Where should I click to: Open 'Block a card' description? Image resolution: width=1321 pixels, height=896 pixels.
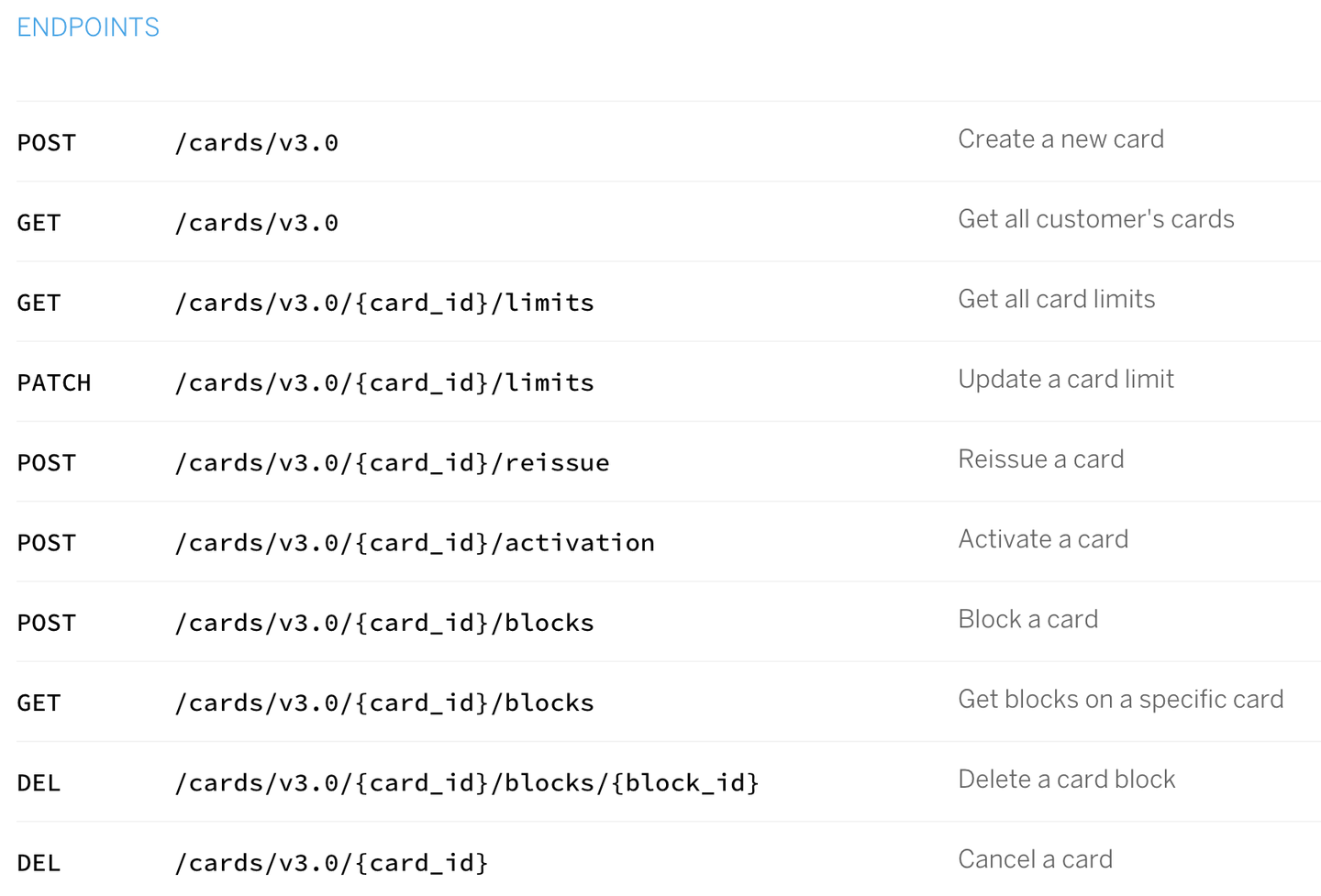pos(1027,619)
